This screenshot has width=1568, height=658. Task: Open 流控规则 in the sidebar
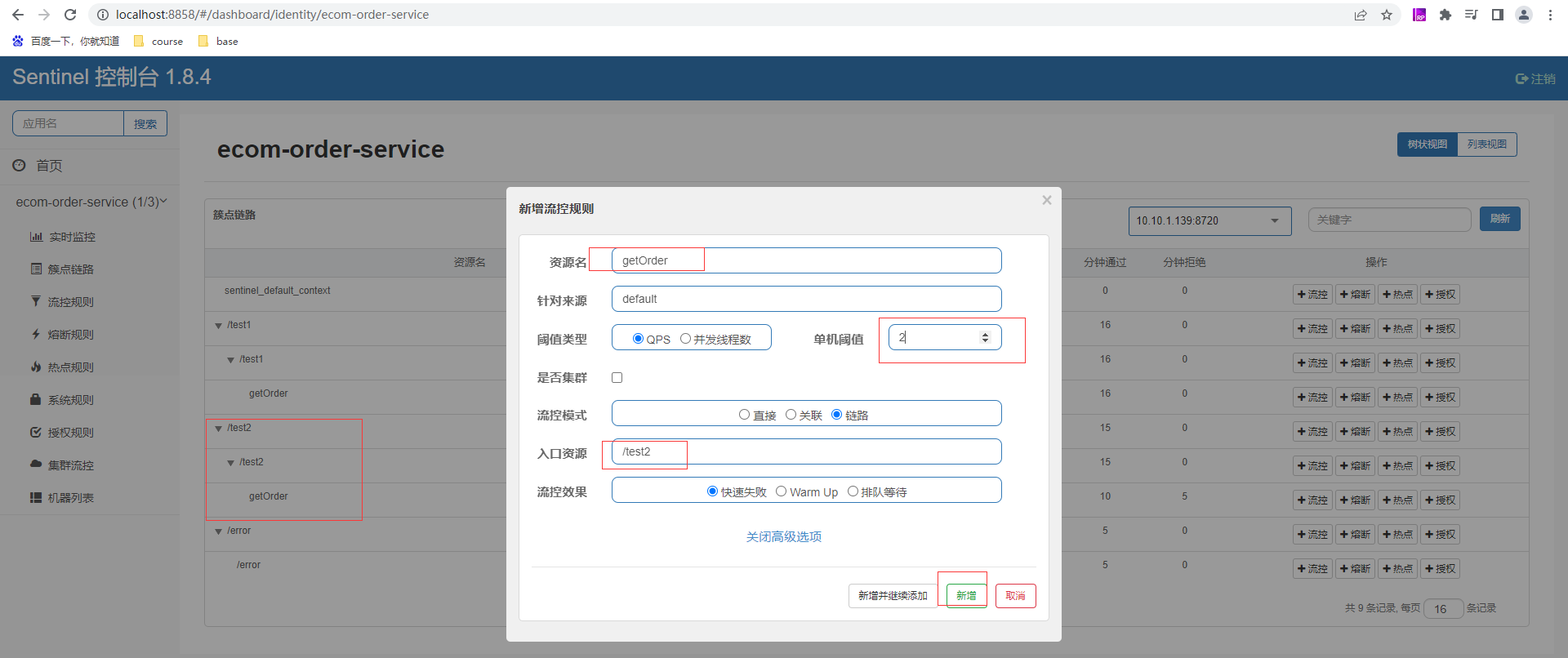tap(62, 302)
